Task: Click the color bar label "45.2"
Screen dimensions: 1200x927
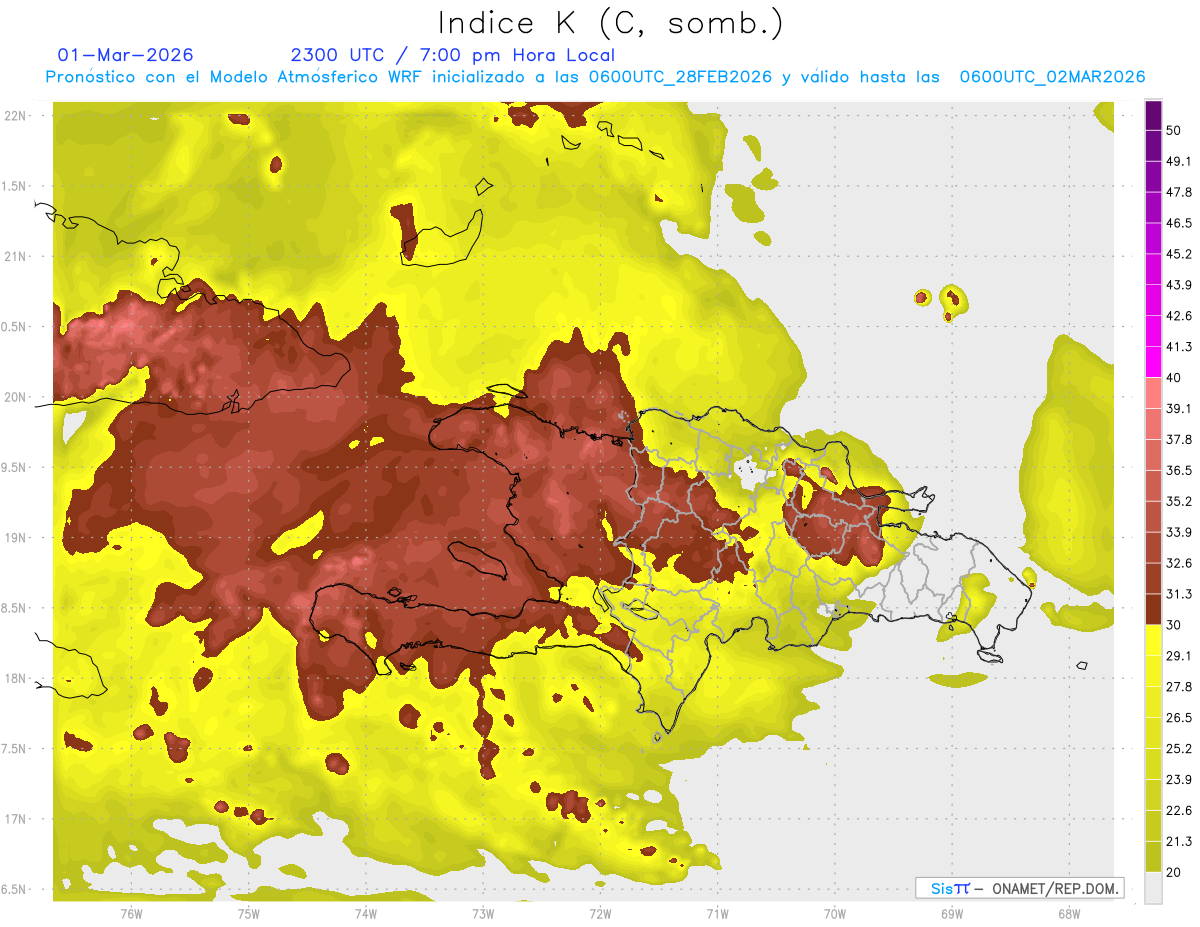Action: (1179, 254)
